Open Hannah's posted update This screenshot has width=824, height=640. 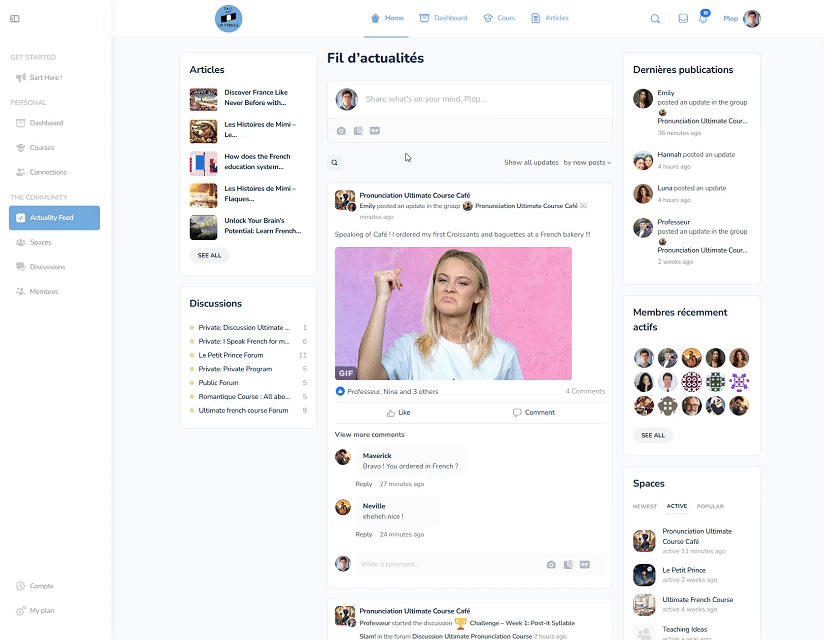click(696, 155)
